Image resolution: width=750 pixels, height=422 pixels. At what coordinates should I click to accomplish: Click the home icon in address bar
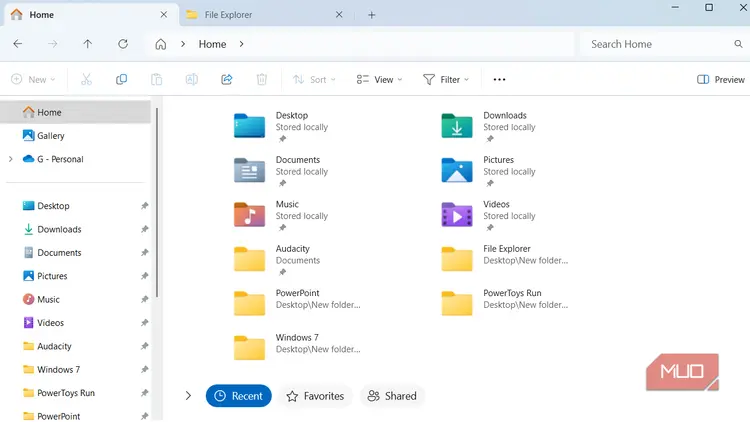[x=161, y=44]
